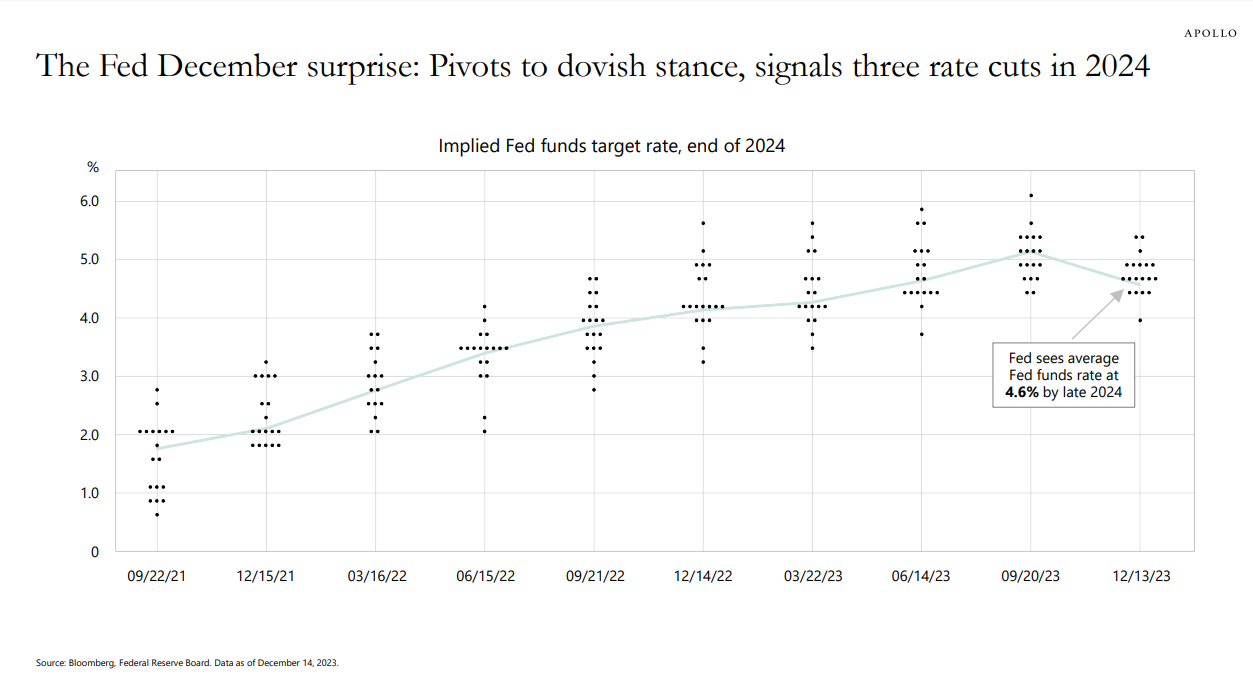Click the 12/15/21 x-axis date
The height and width of the screenshot is (686, 1253).
[x=266, y=576]
